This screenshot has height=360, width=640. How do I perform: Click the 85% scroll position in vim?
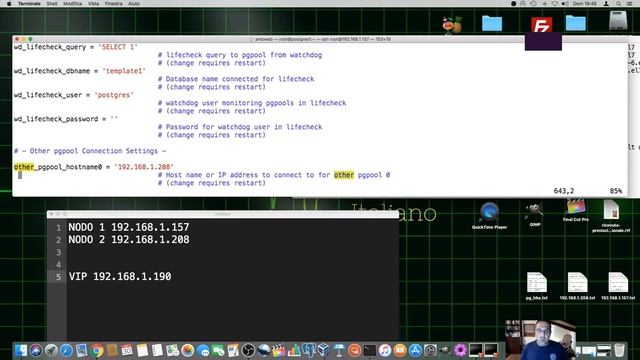616,191
